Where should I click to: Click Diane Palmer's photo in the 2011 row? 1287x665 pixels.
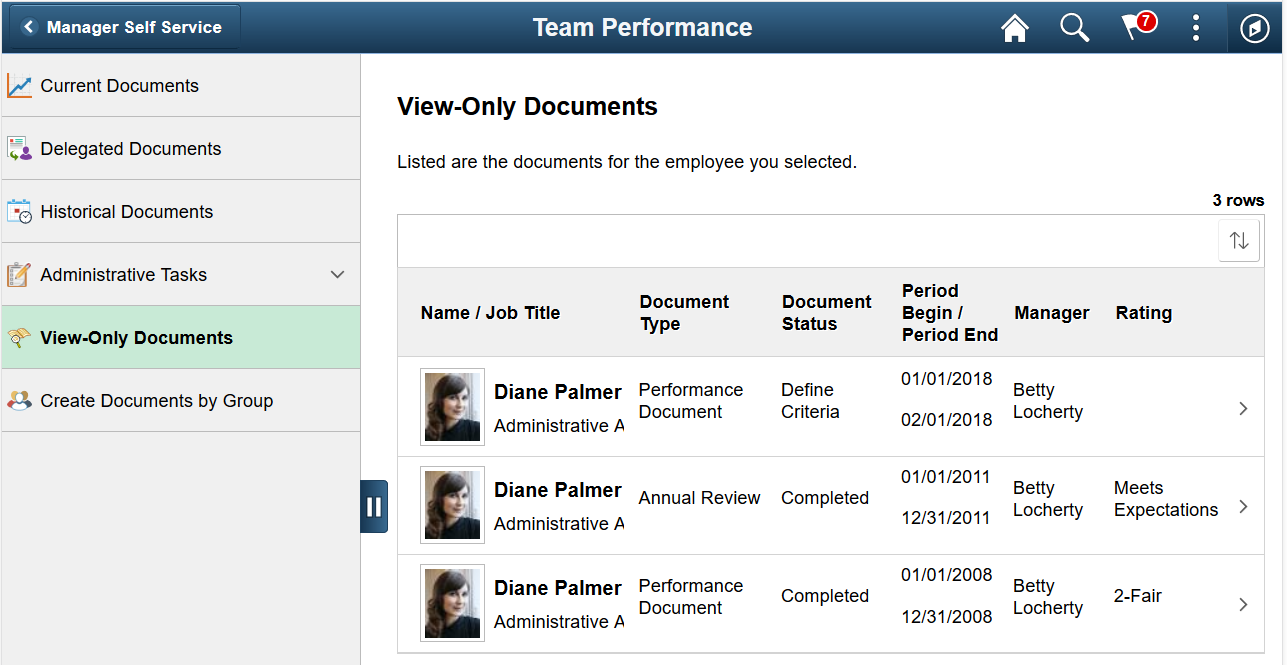(452, 505)
